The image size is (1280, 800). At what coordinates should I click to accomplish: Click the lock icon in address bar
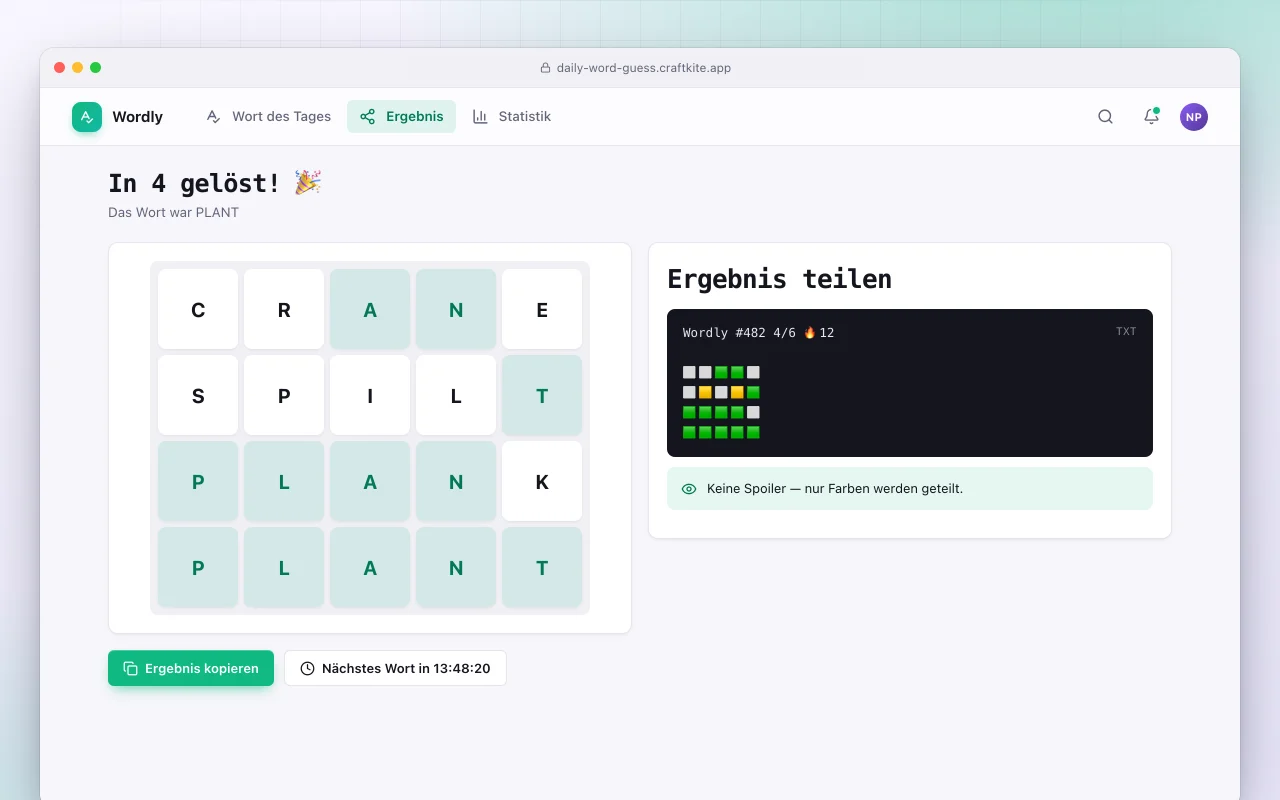click(545, 68)
